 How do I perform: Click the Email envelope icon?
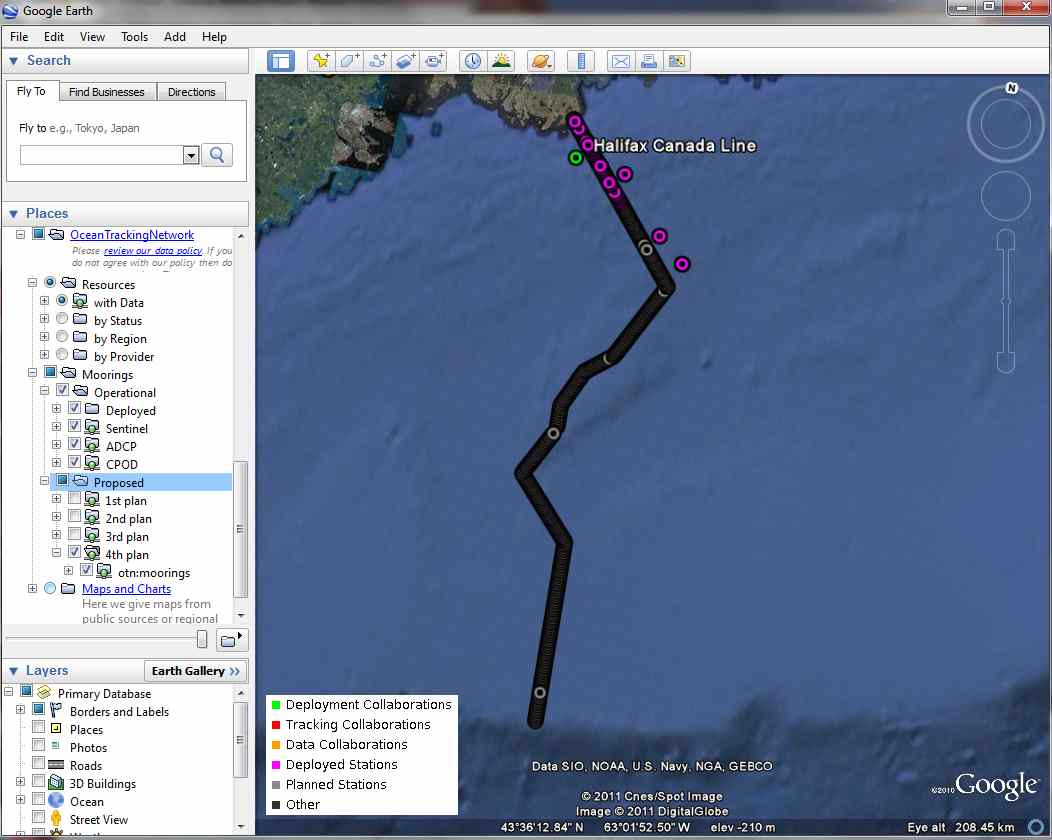click(x=621, y=61)
